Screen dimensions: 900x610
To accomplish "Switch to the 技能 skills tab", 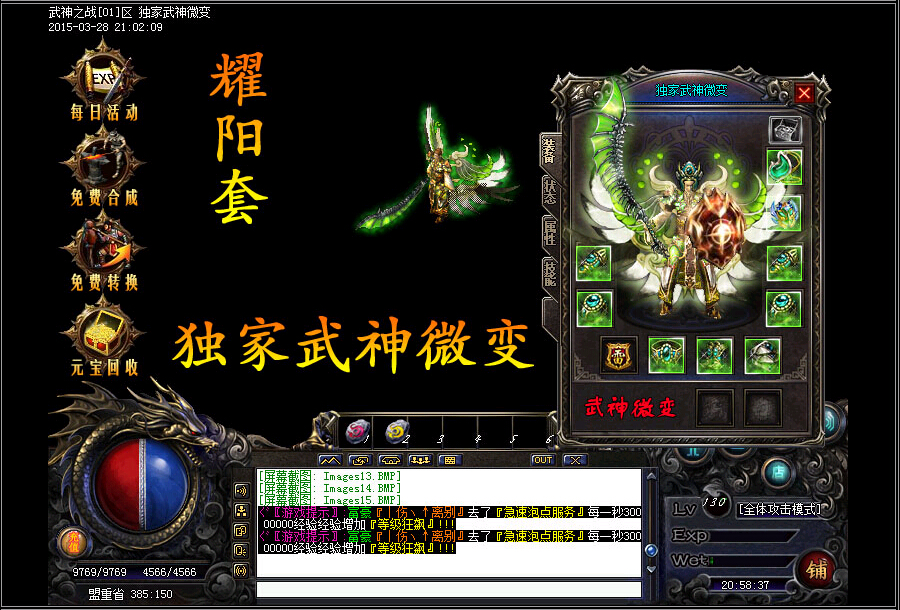I will tap(550, 275).
